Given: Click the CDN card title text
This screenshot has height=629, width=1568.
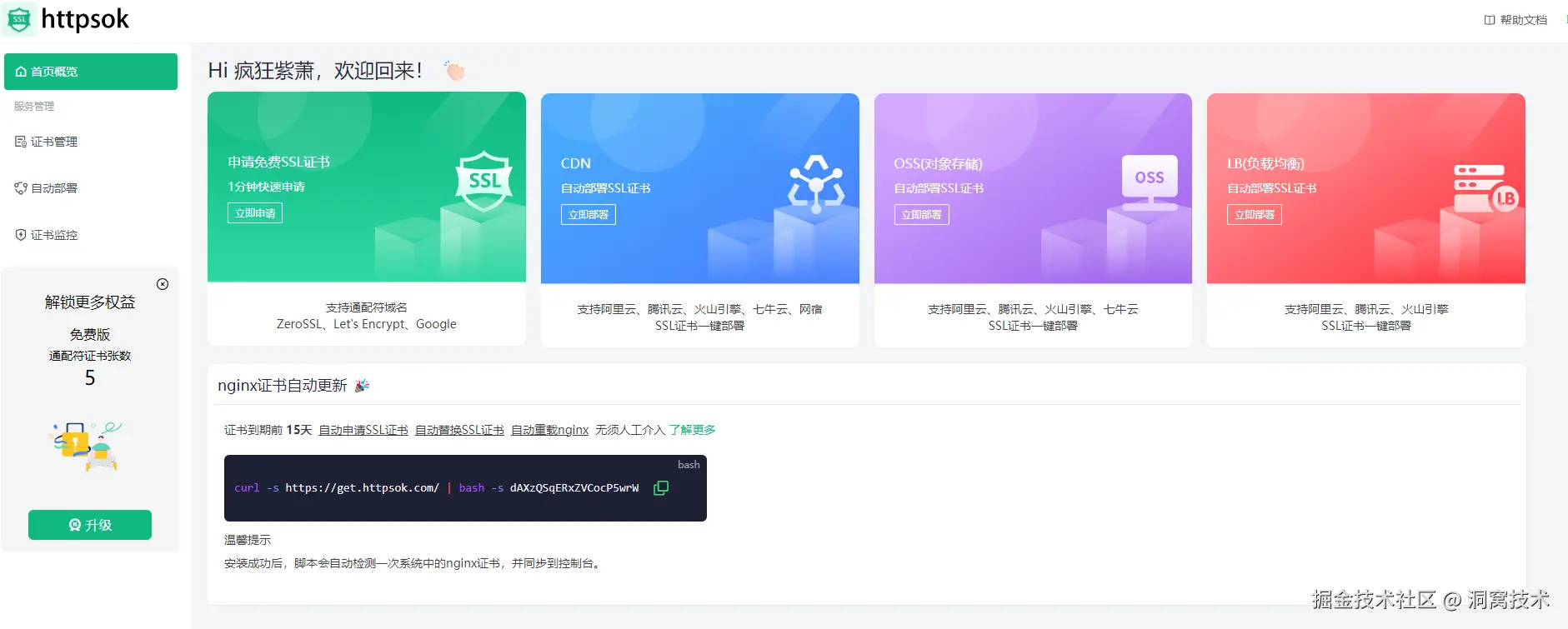Looking at the screenshot, I should coord(576,164).
